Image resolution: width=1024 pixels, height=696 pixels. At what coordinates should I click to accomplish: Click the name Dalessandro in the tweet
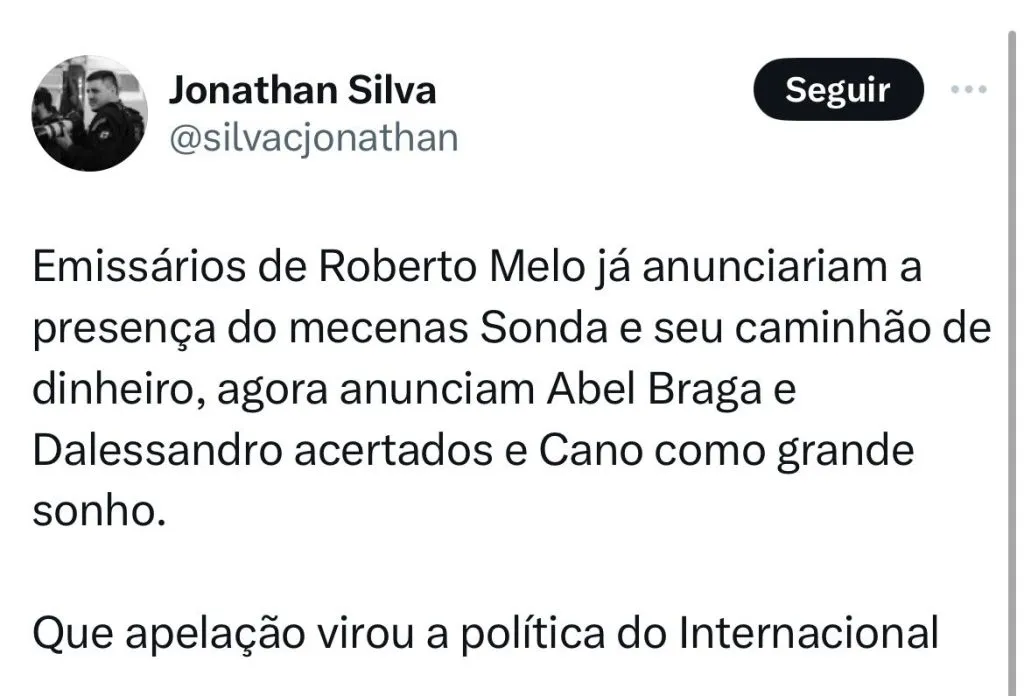click(x=137, y=452)
